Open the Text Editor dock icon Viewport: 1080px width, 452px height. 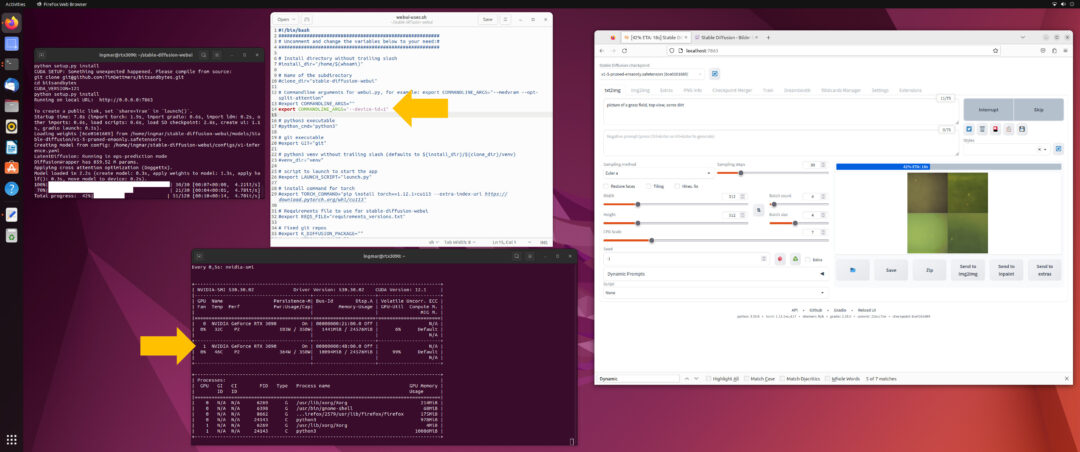click(x=12, y=214)
